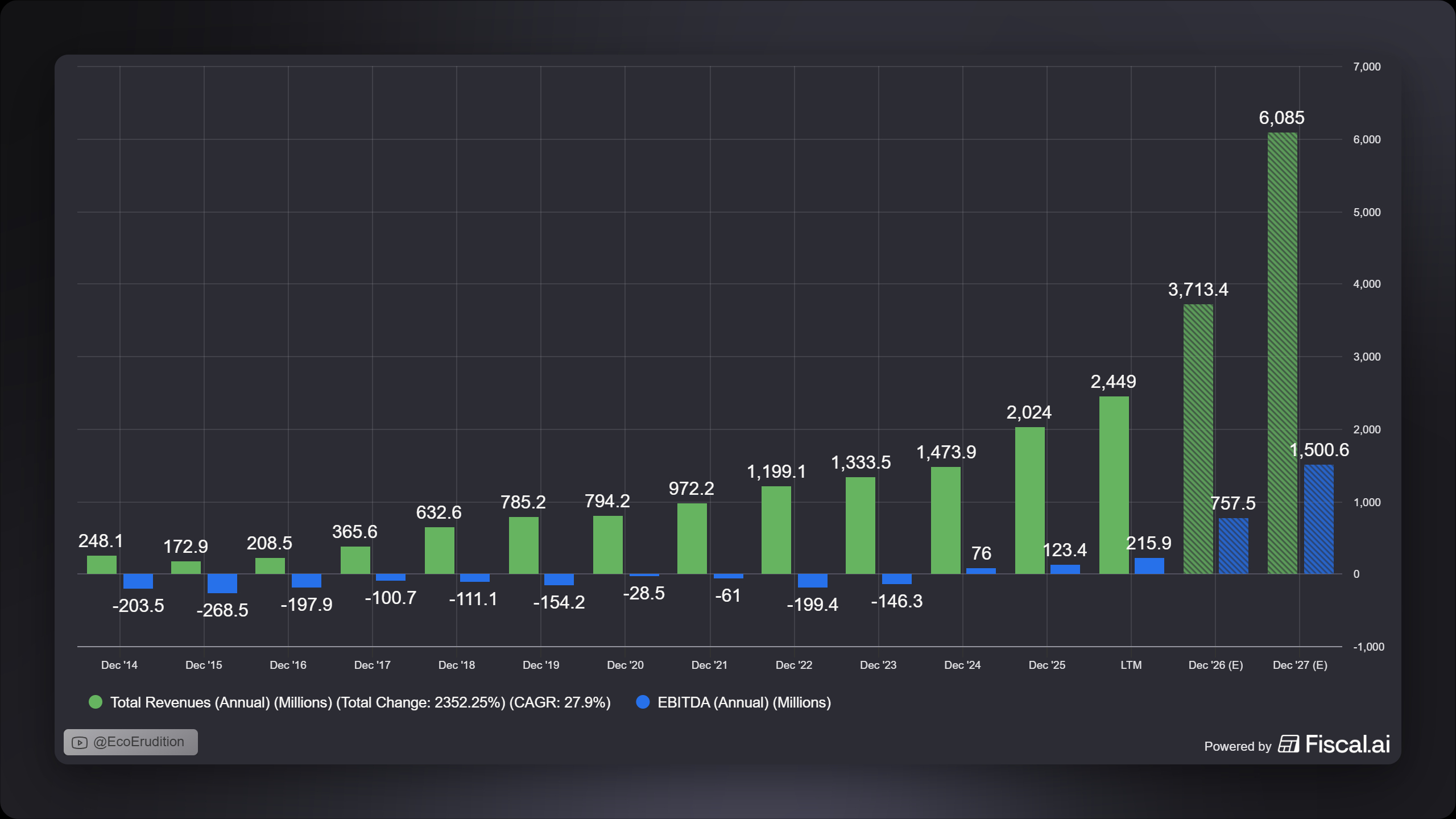
Task: Click the Dec '25 green revenue bar
Action: click(x=1030, y=500)
